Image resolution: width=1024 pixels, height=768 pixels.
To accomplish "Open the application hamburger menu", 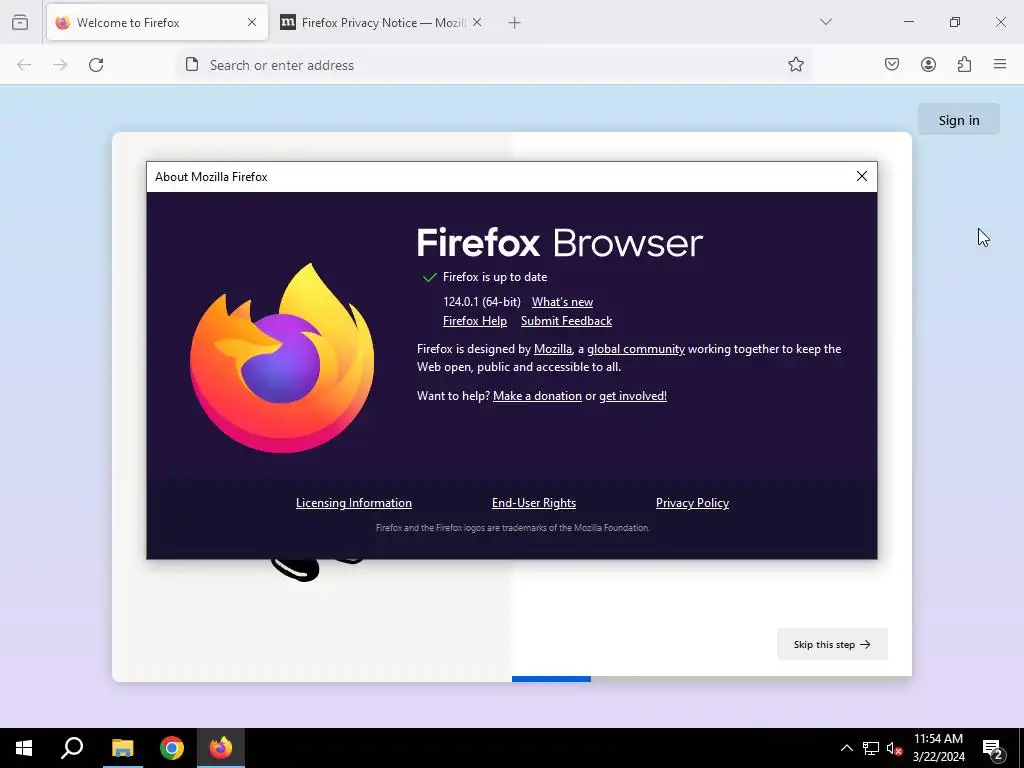I will [1000, 64].
